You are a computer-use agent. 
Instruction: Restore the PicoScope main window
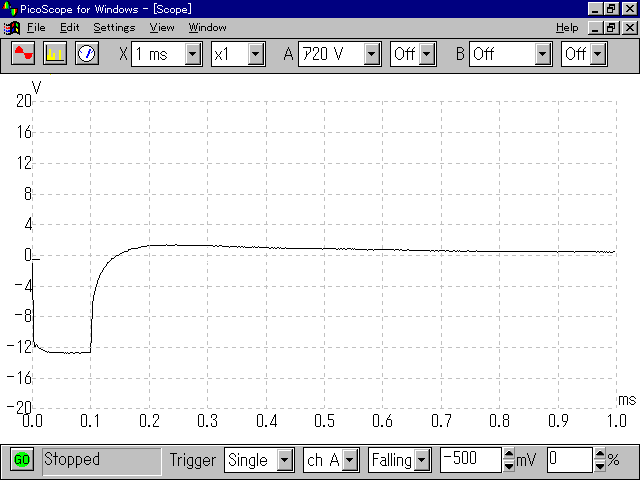pyautogui.click(x=611, y=9)
